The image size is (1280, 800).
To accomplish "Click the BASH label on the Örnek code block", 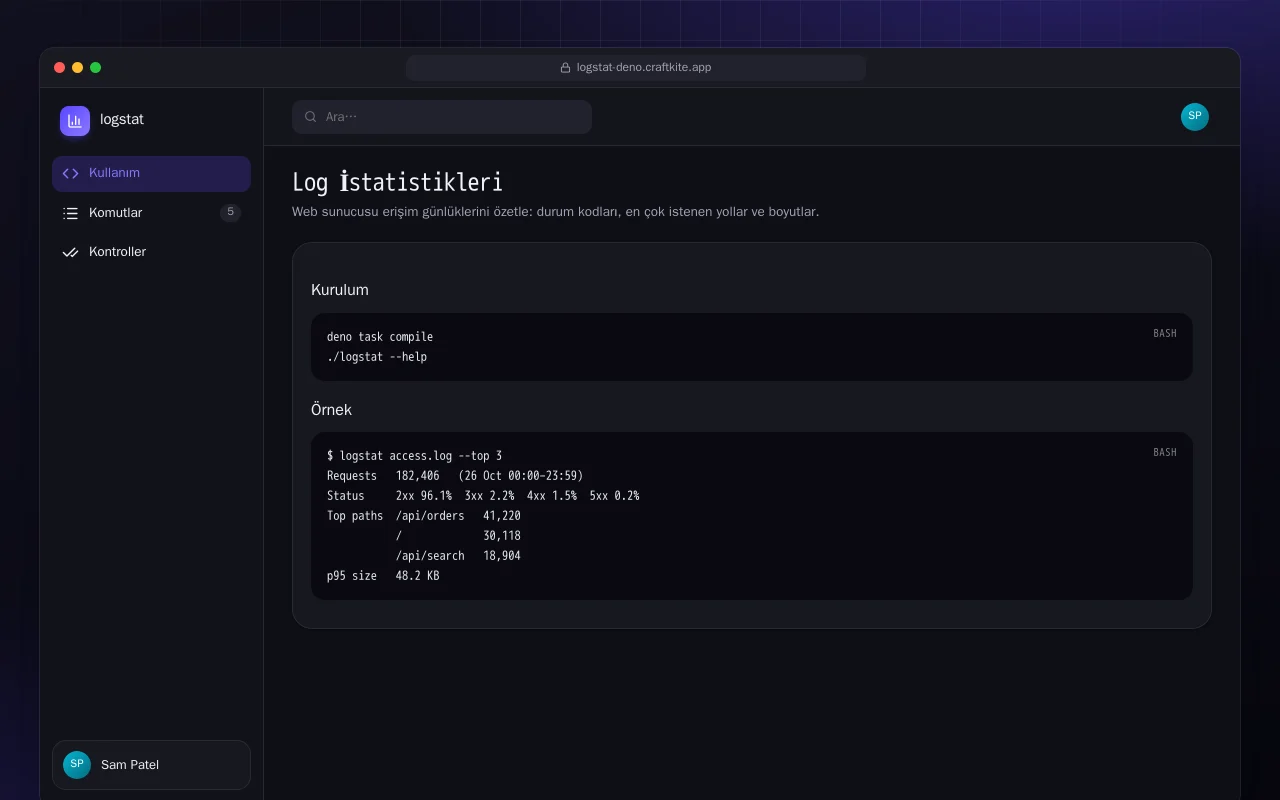I will [1165, 452].
